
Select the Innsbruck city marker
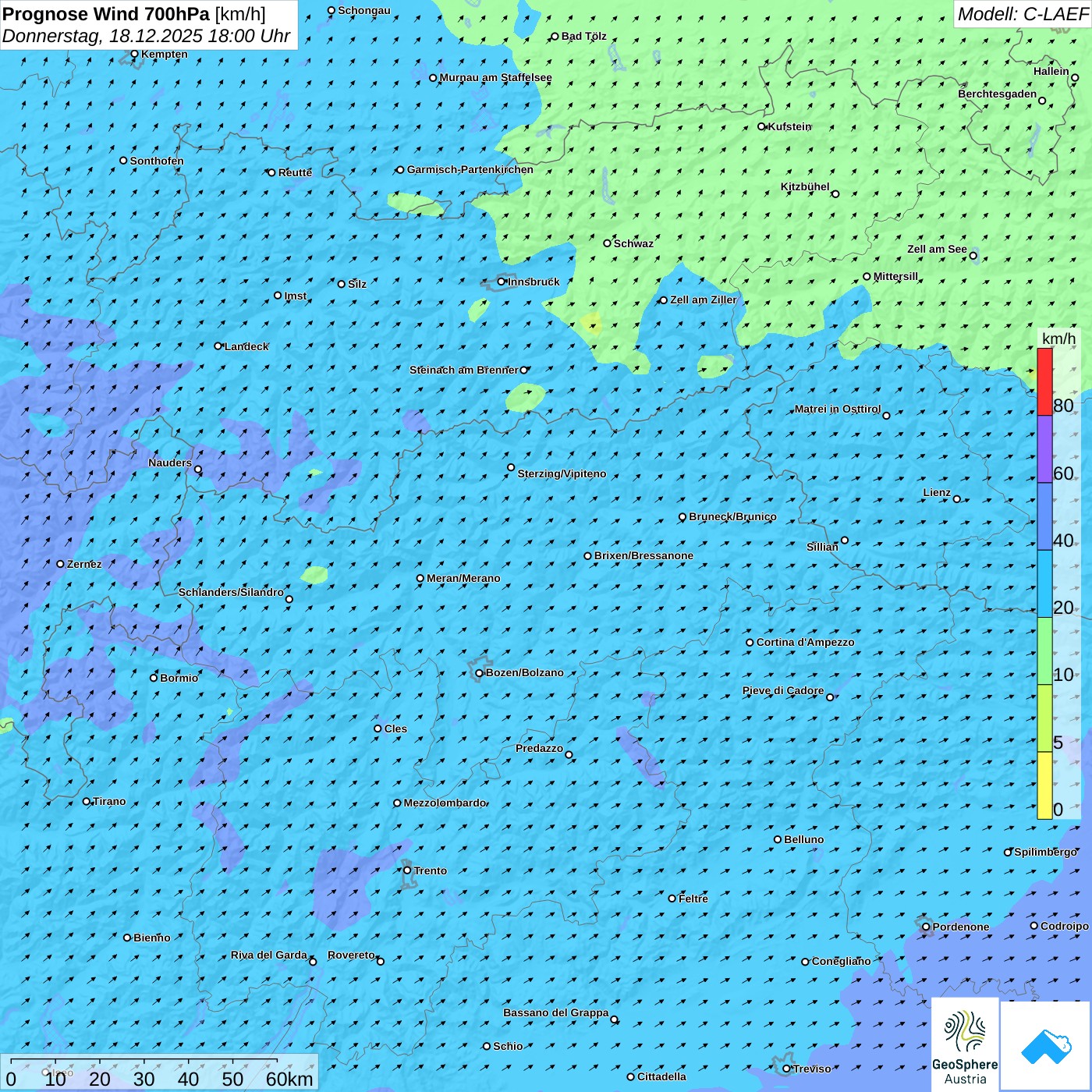(502, 282)
